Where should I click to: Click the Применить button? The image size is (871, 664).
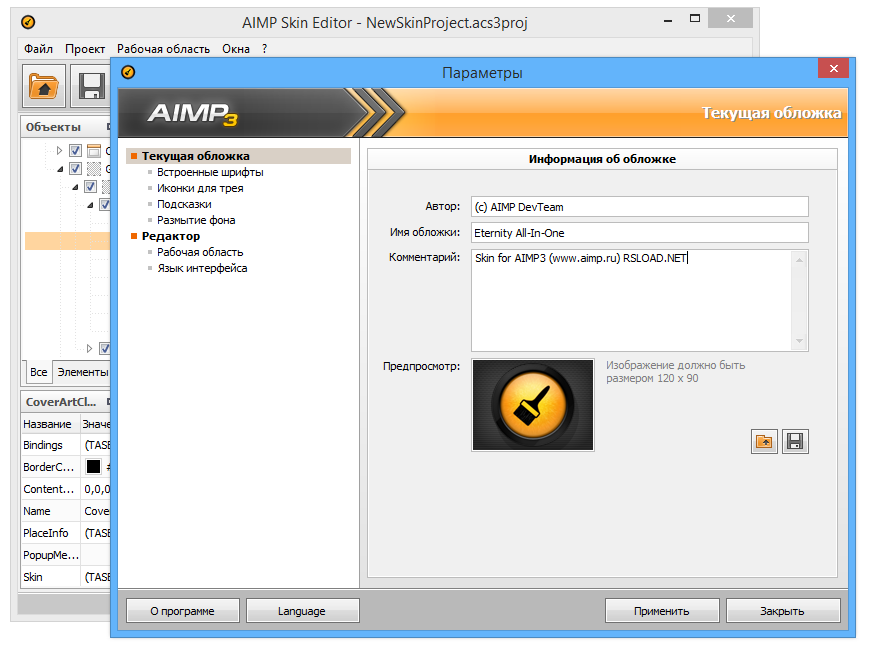click(x=661, y=611)
